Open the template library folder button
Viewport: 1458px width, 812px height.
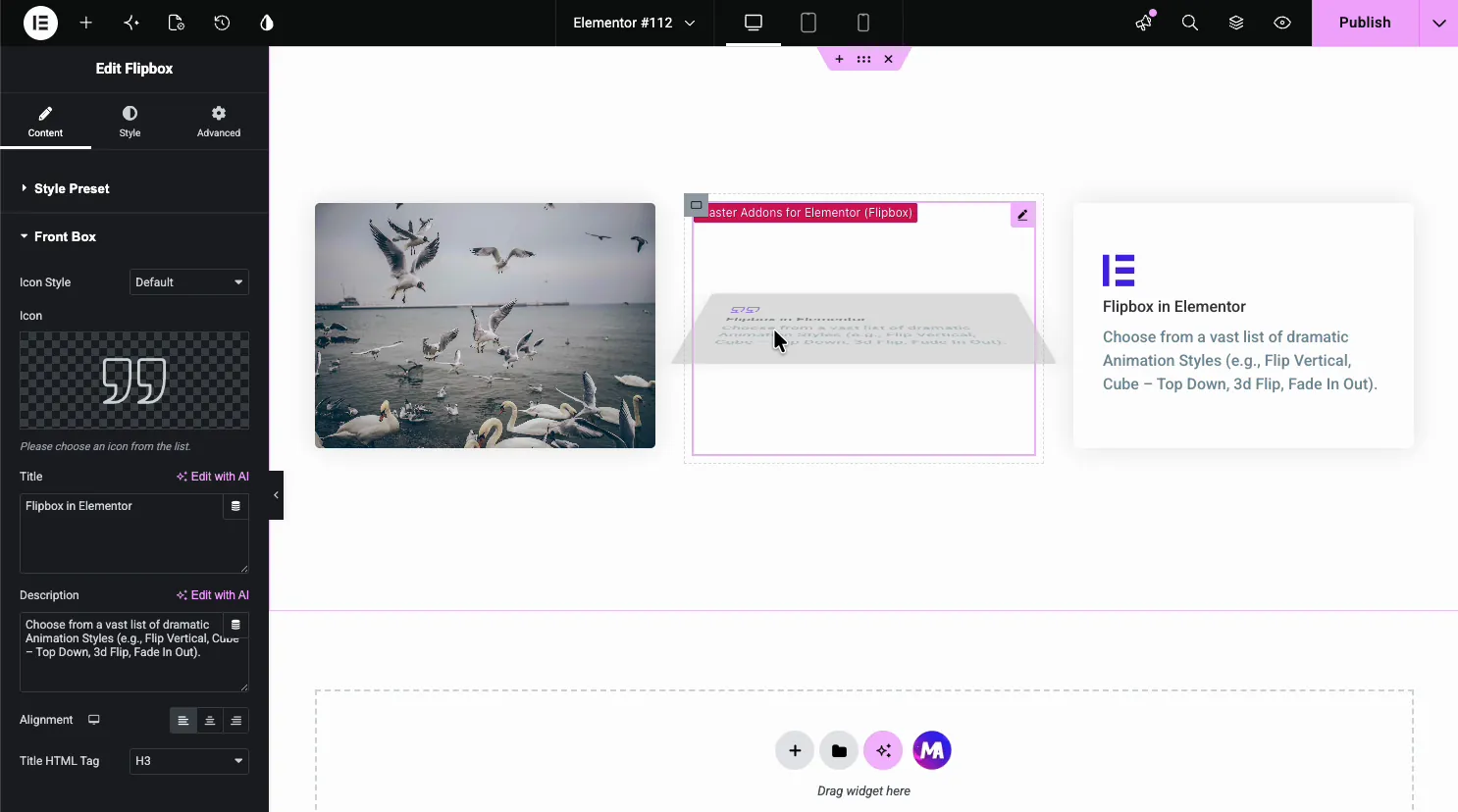tap(839, 751)
